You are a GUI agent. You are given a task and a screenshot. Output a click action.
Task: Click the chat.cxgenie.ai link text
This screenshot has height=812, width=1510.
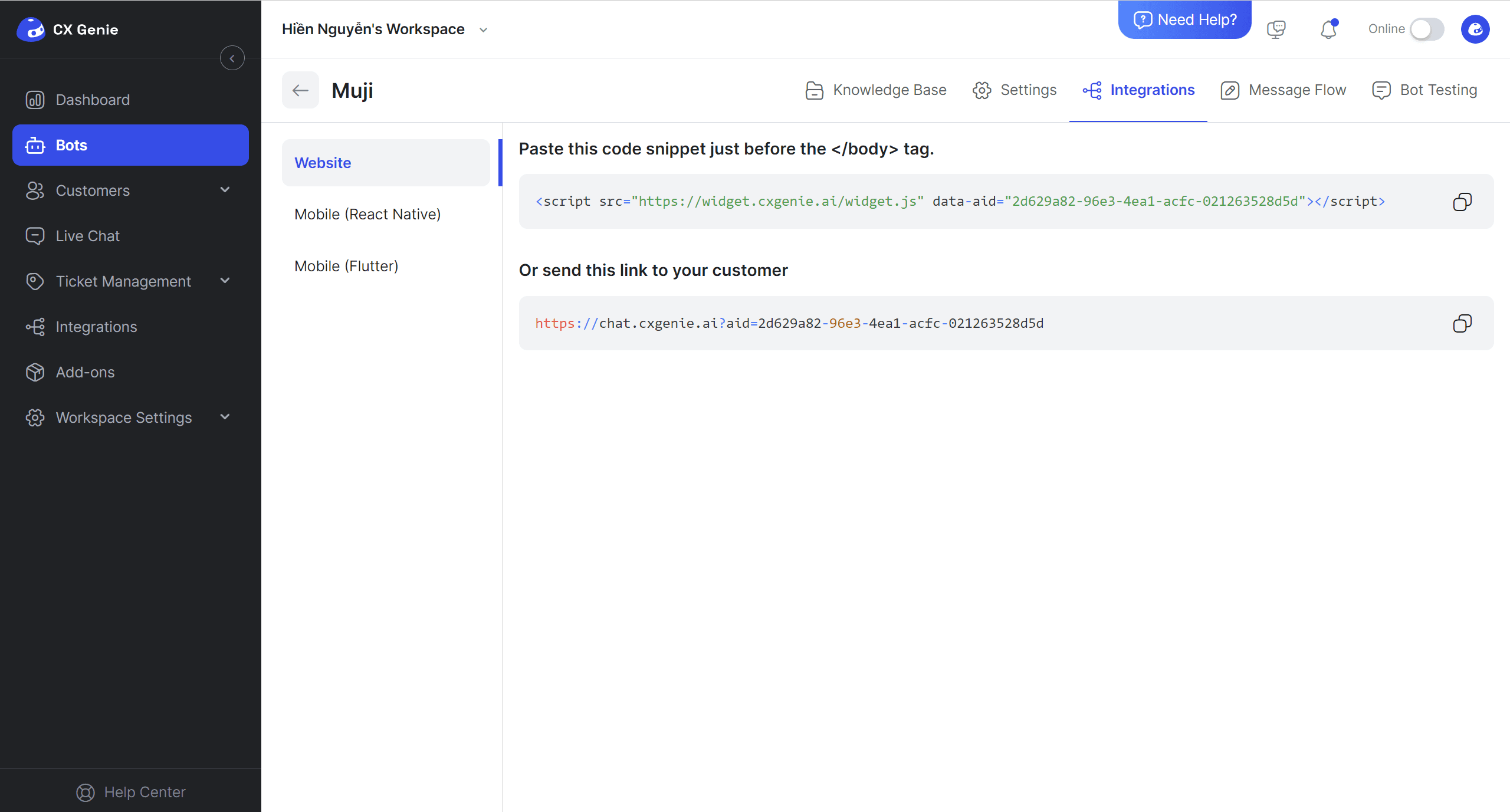click(789, 323)
